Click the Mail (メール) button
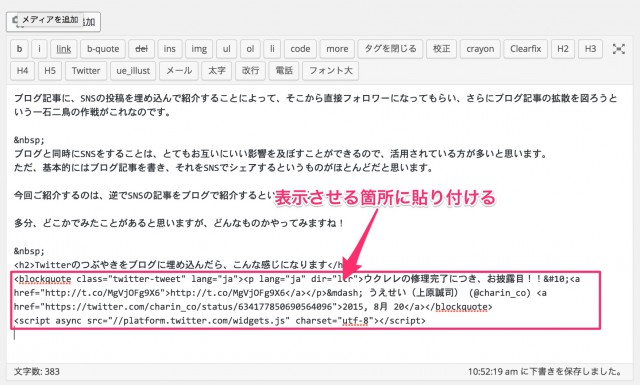Image resolution: width=640 pixels, height=385 pixels. [x=179, y=71]
